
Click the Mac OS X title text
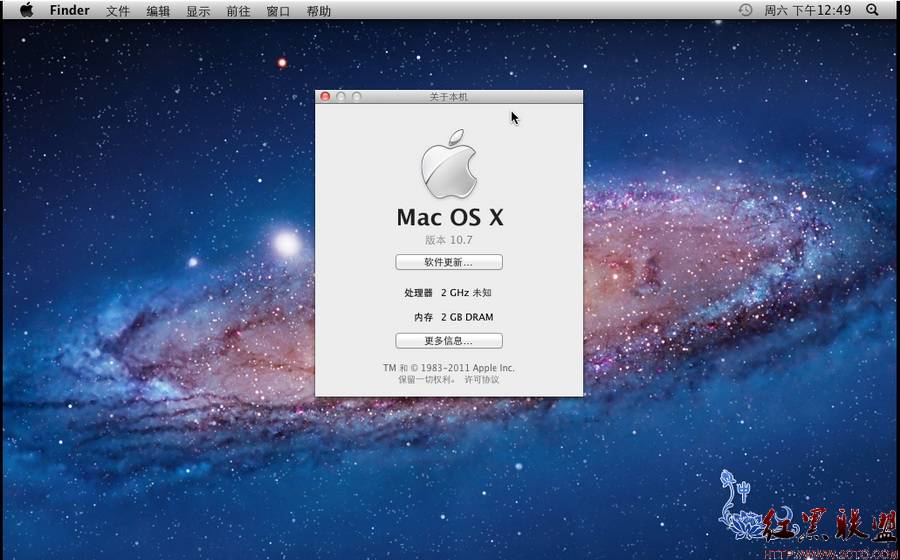pos(449,217)
